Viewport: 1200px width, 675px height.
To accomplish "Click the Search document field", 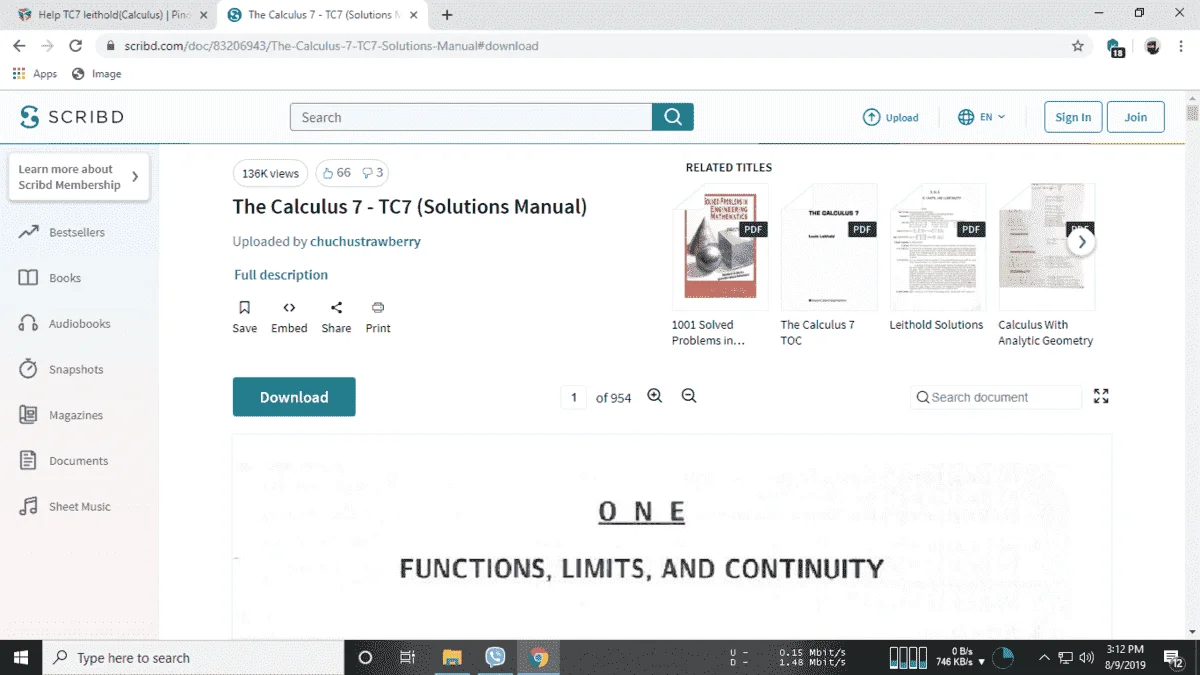I will tap(996, 397).
